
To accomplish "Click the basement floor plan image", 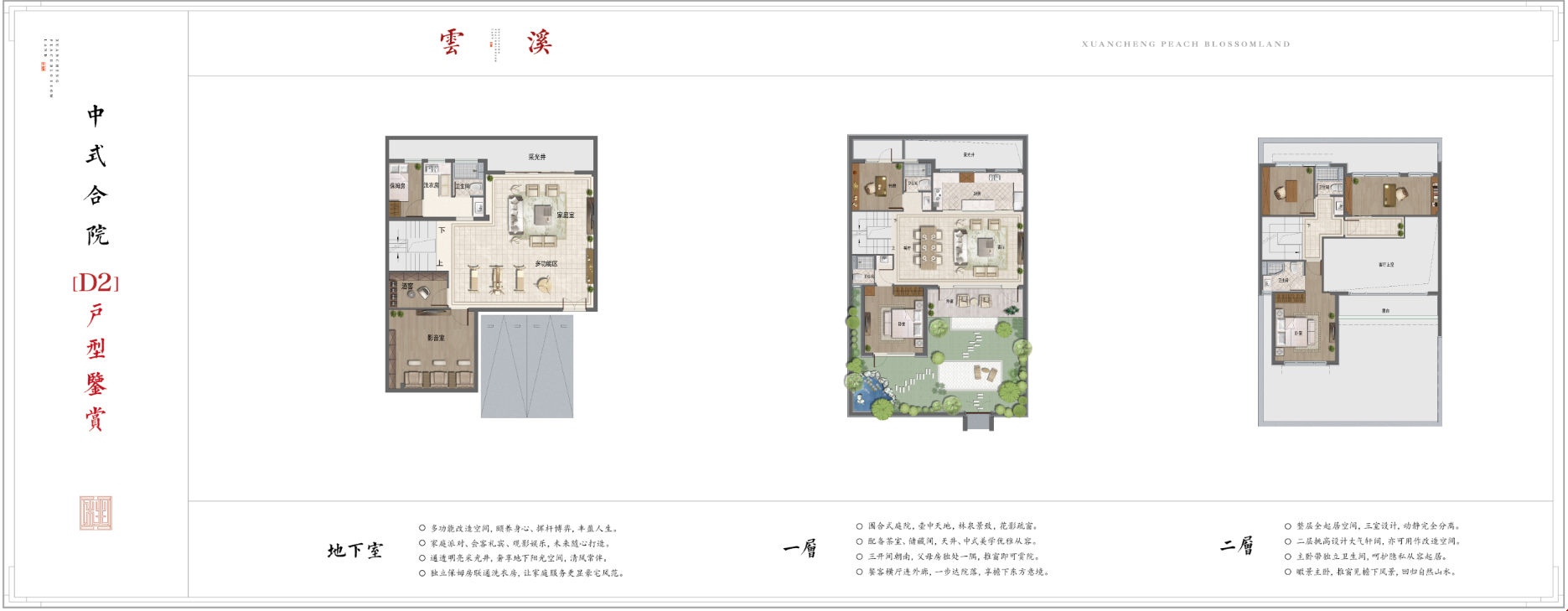I will (x=491, y=277).
